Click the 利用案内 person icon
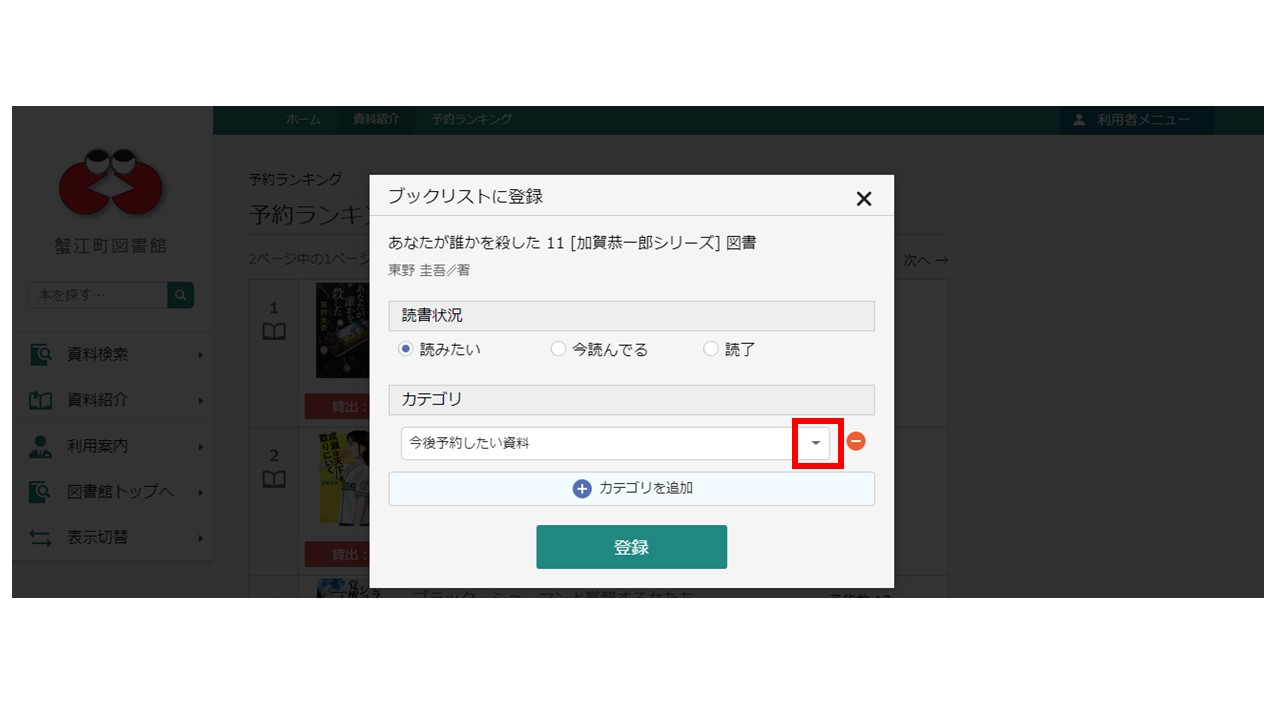This screenshot has height=720, width=1280. coord(40,446)
